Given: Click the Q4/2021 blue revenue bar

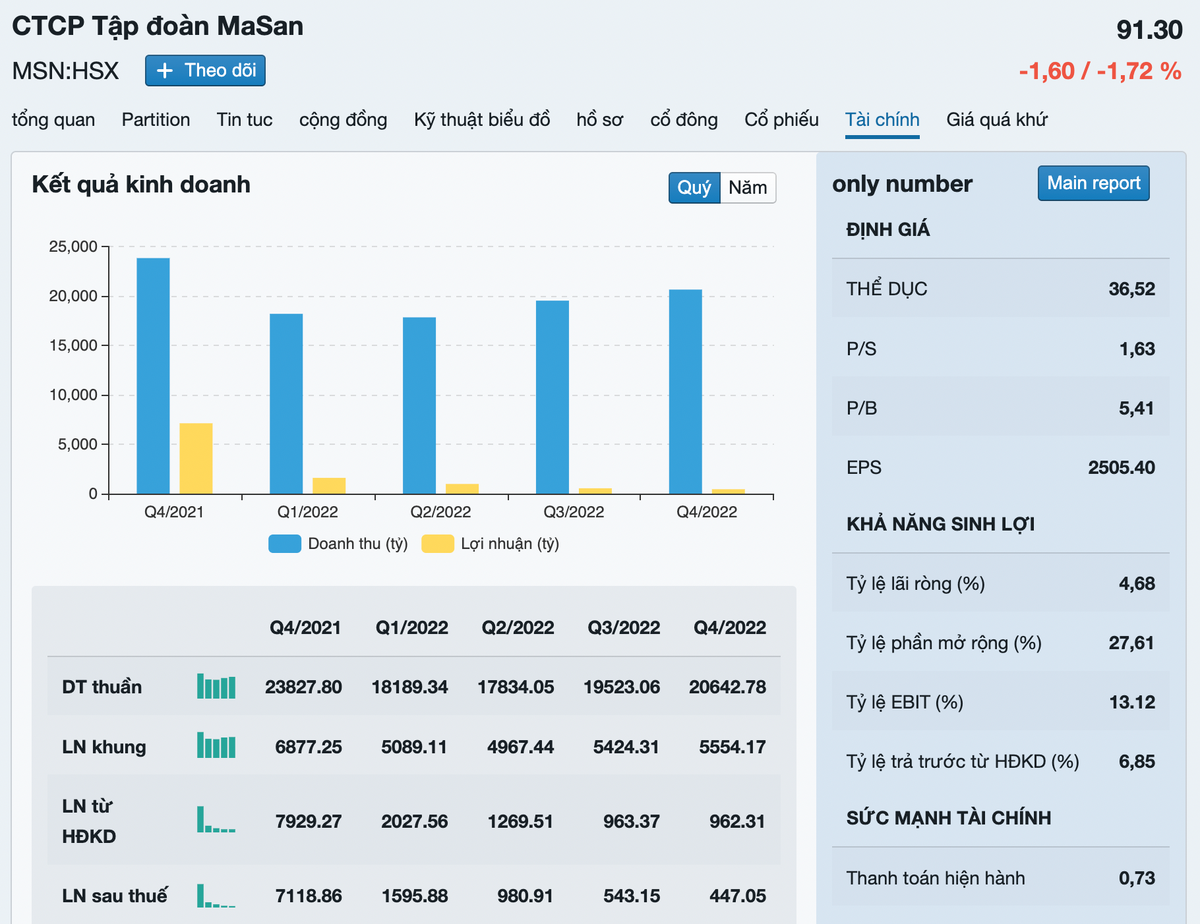Looking at the screenshot, I should pos(153,376).
